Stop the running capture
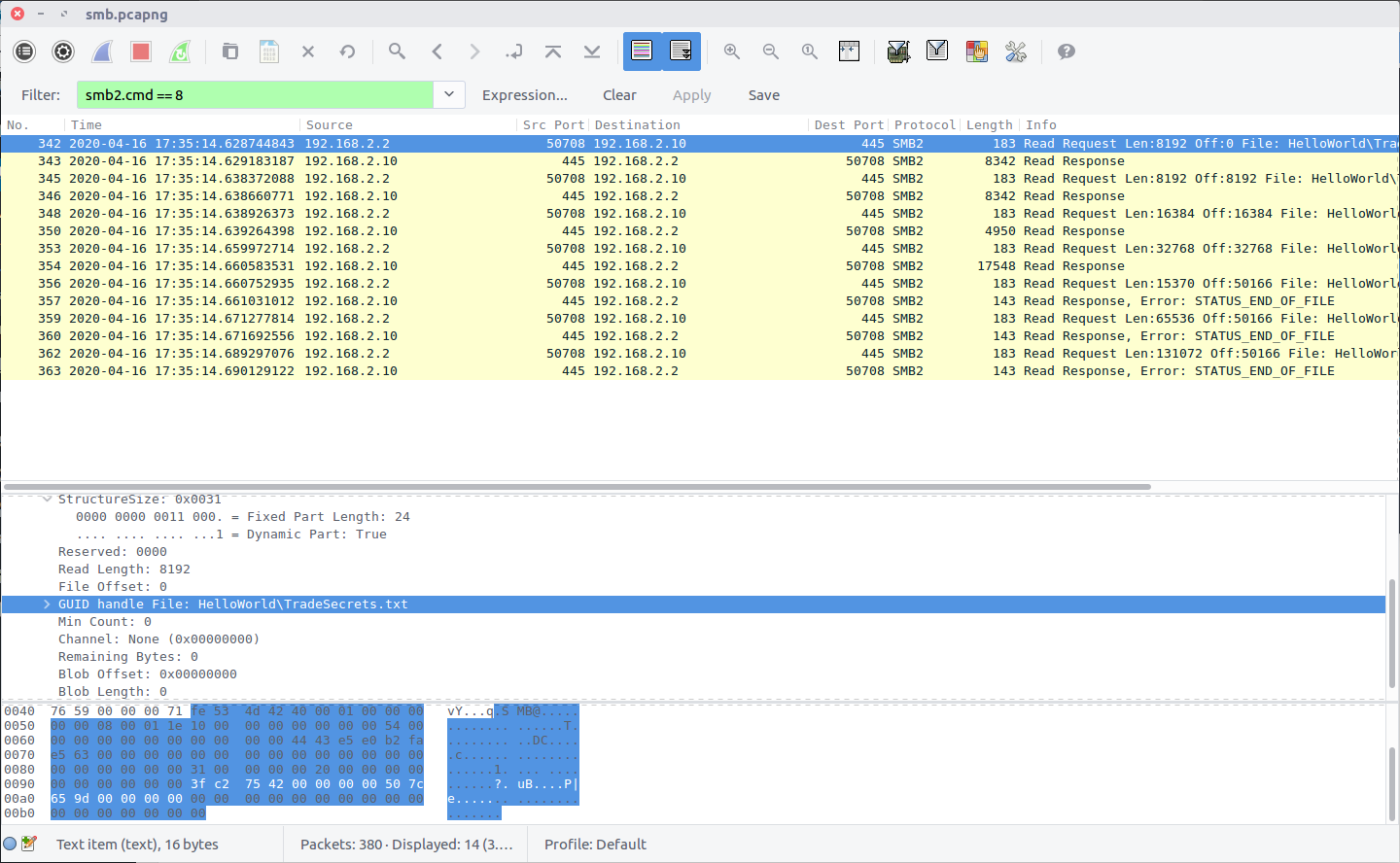The image size is (1400, 863). (x=141, y=52)
